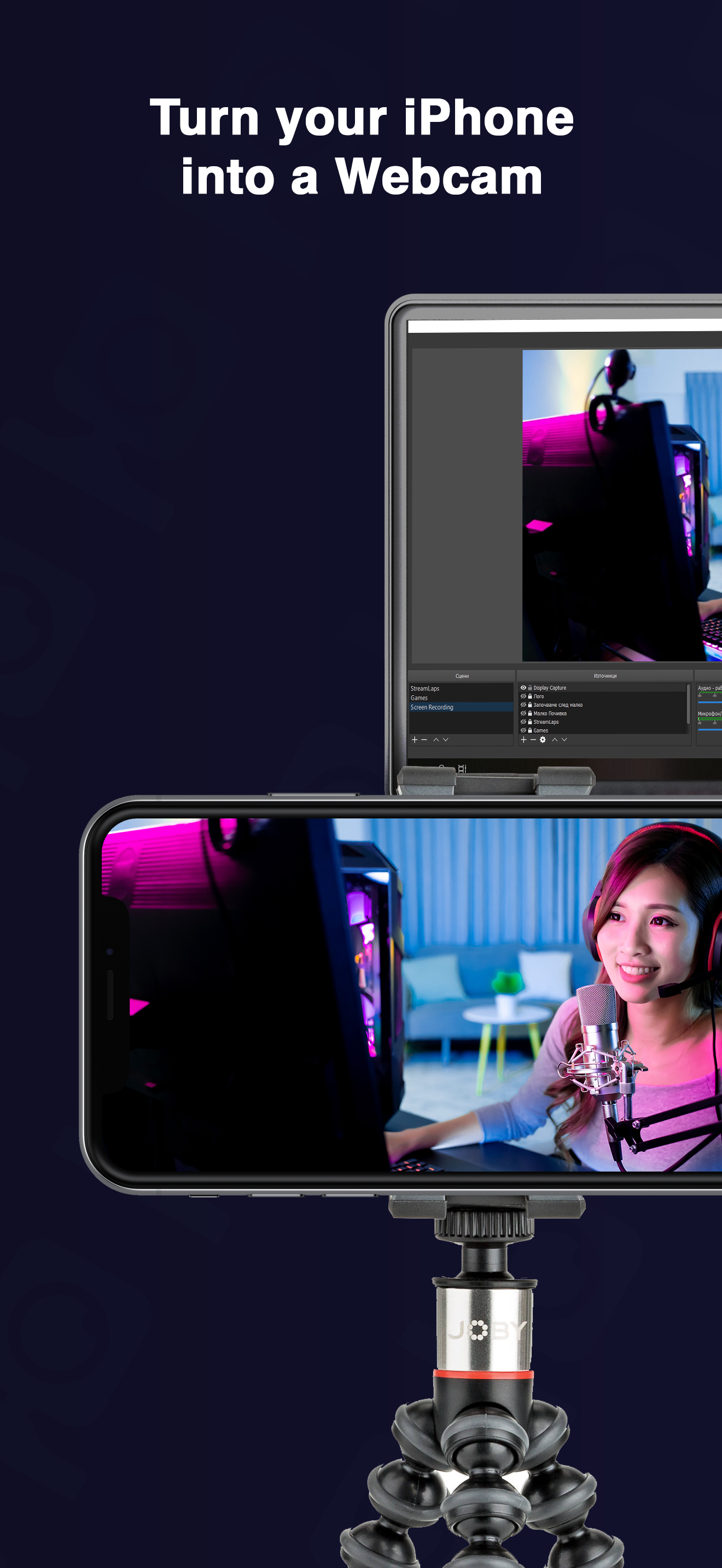This screenshot has height=1568, width=722.
Task: Toggle lock on Започваме след малко source
Action: pos(530,705)
